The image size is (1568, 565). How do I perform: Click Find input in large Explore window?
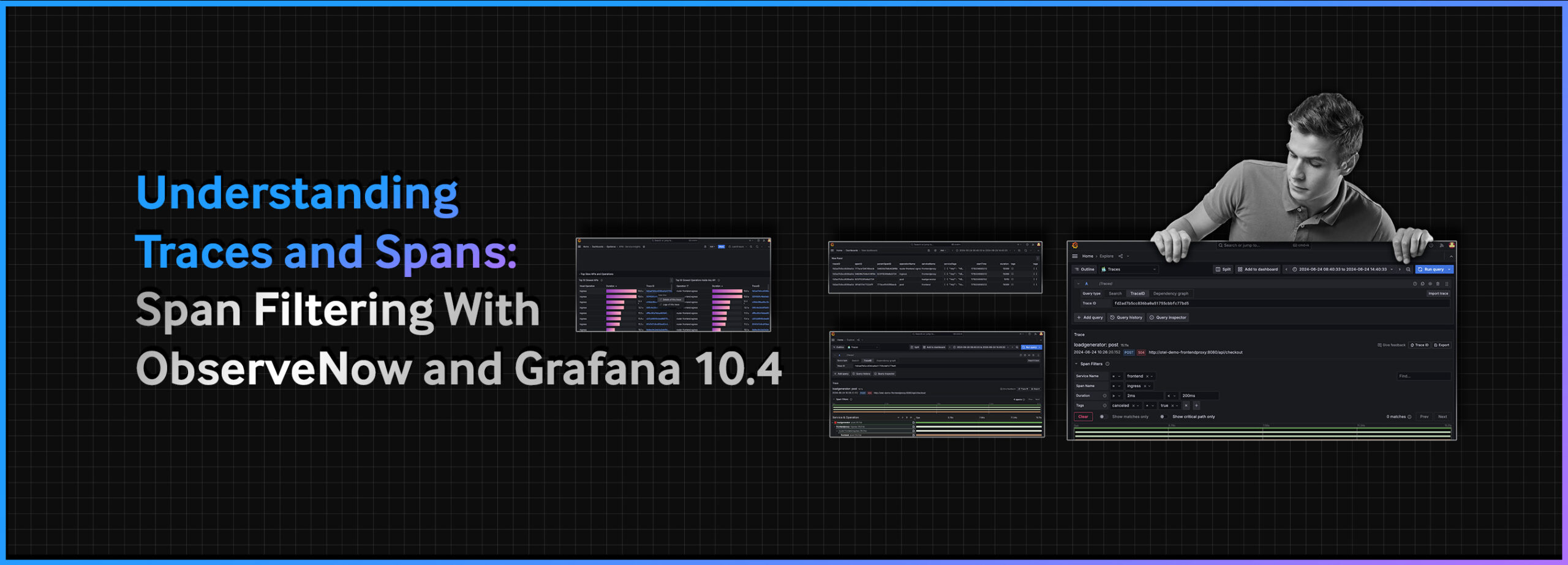coord(1424,376)
